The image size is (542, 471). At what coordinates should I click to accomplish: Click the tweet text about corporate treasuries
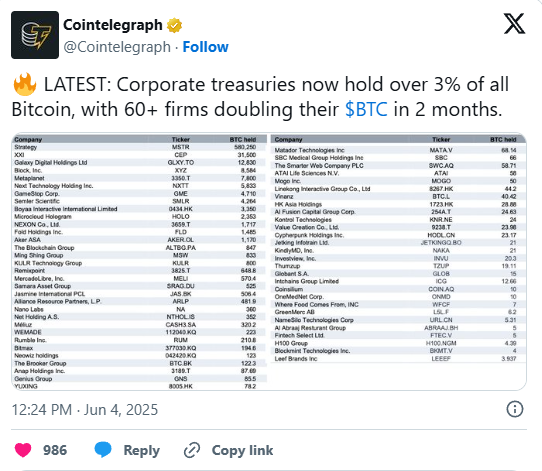pos(260,97)
